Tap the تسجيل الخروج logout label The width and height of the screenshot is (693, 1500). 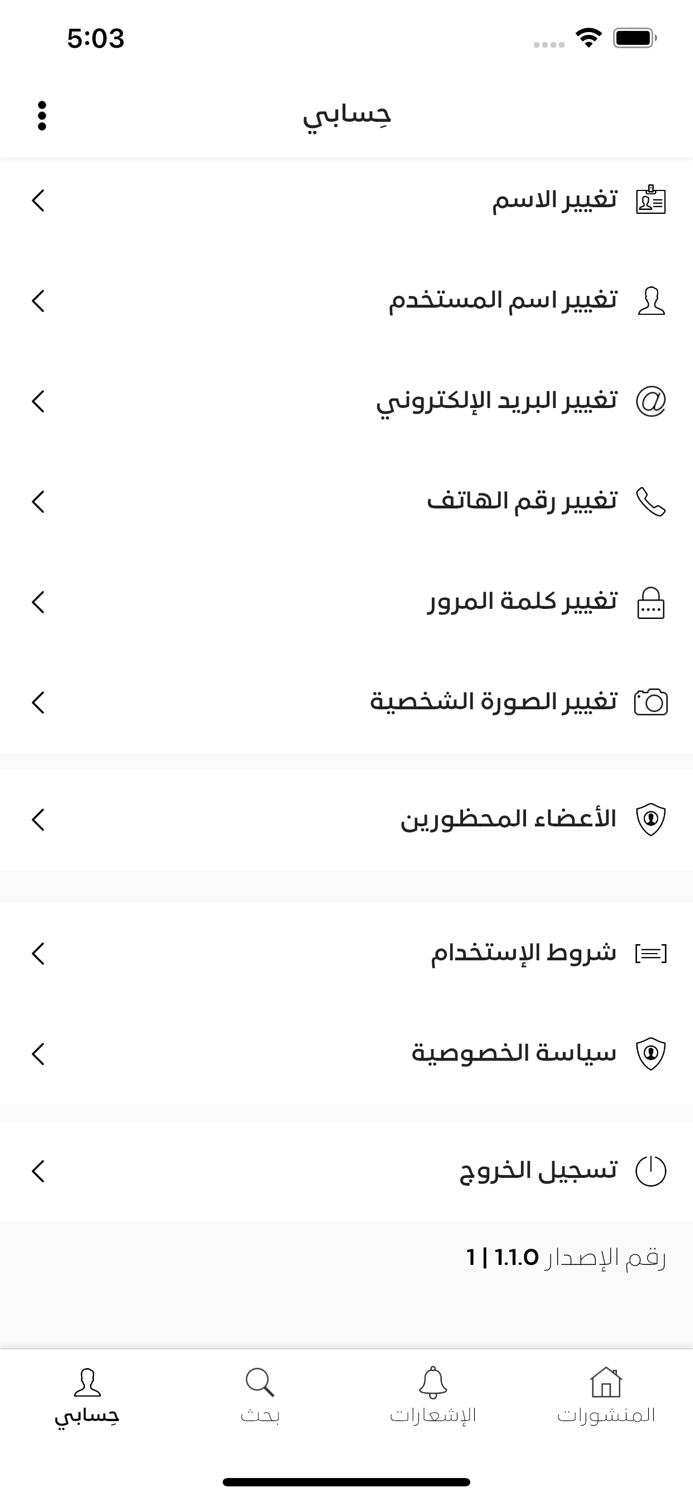(x=538, y=1170)
